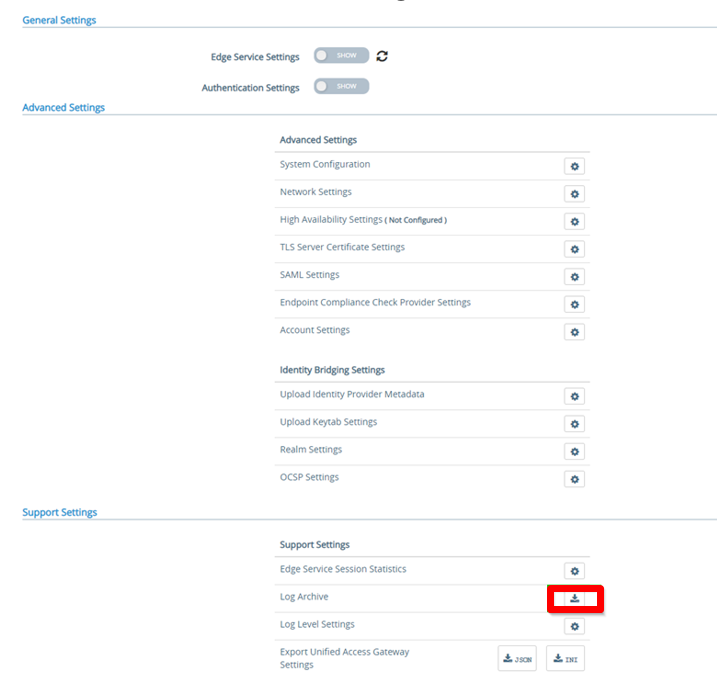Viewport: 717px width, 684px height.
Task: Click the SAML Settings gear icon
Action: click(x=574, y=277)
